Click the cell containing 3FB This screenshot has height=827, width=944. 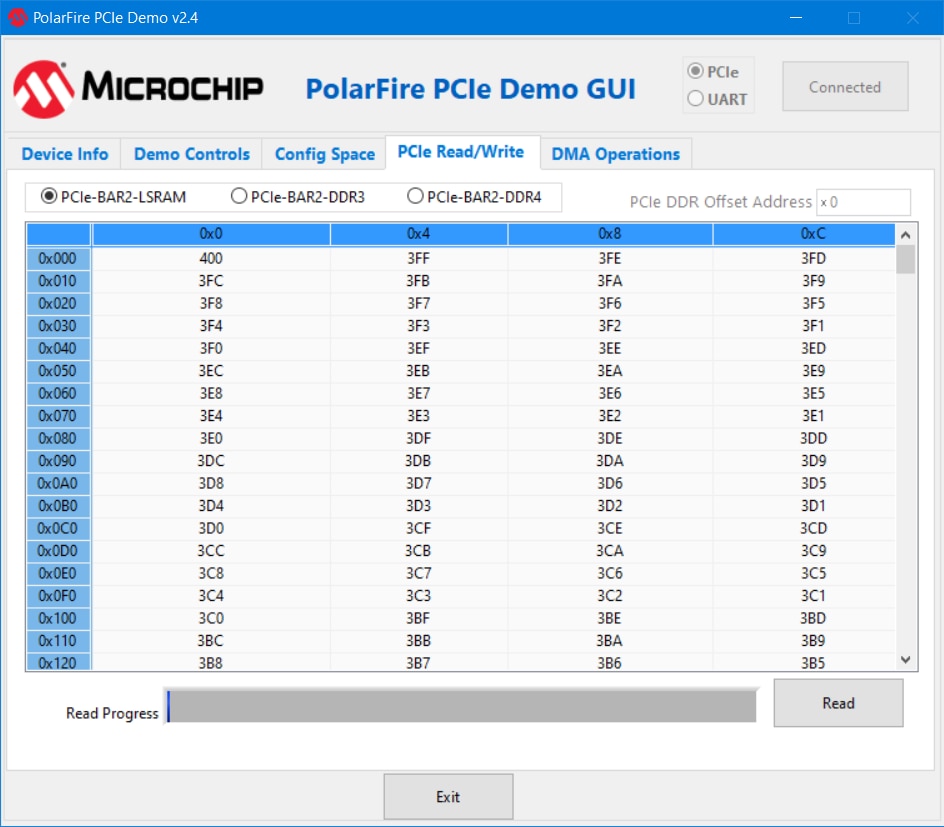coord(418,281)
